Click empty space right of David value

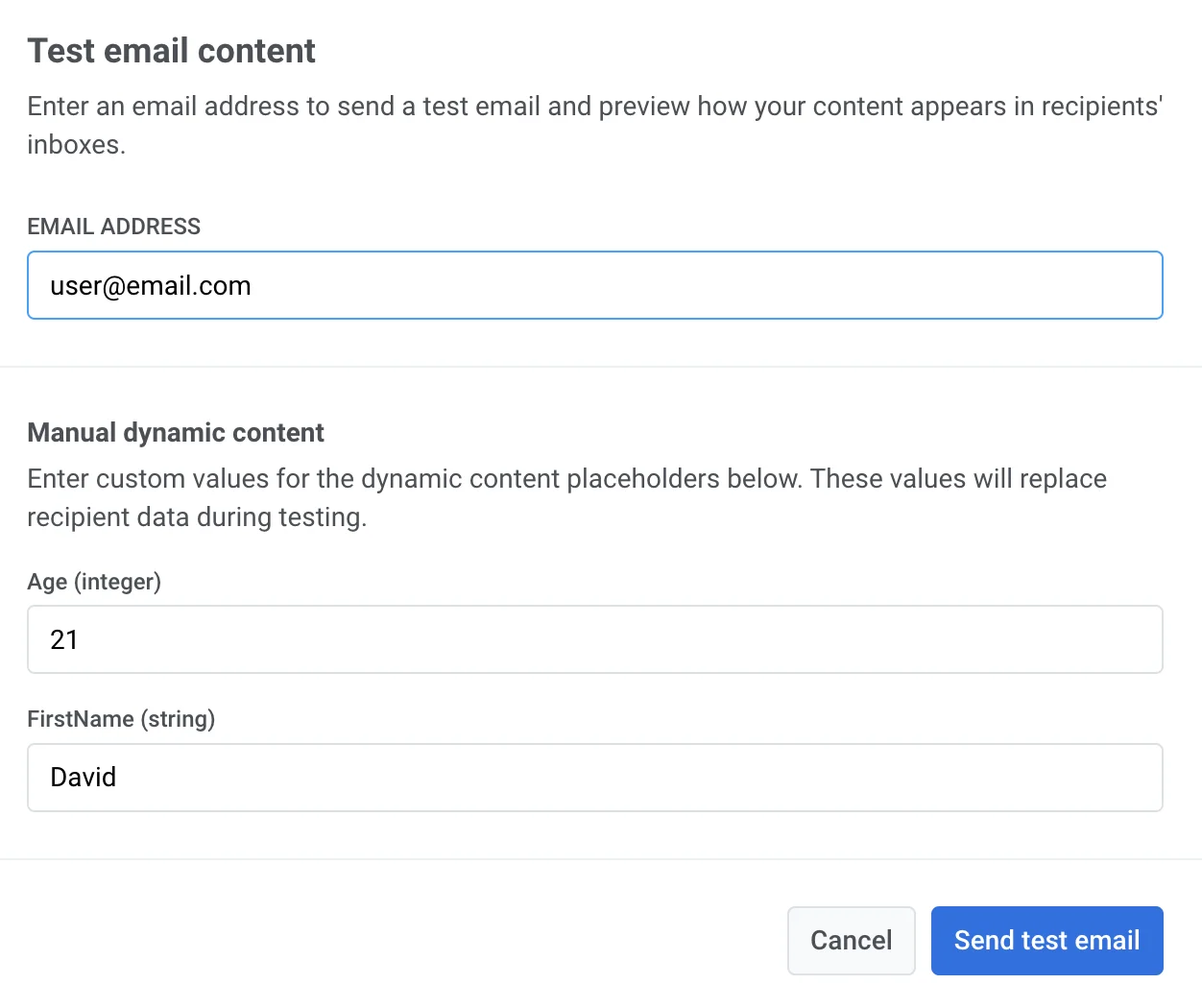(672, 778)
